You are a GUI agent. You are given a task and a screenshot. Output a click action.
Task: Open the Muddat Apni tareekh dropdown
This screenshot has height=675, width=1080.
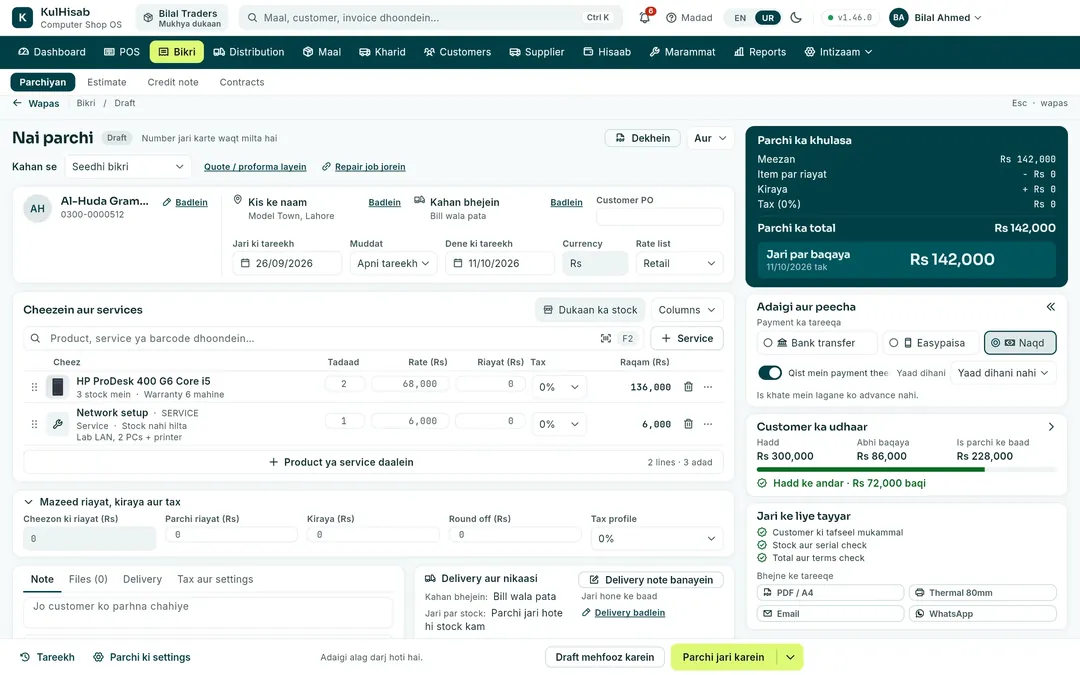(393, 263)
